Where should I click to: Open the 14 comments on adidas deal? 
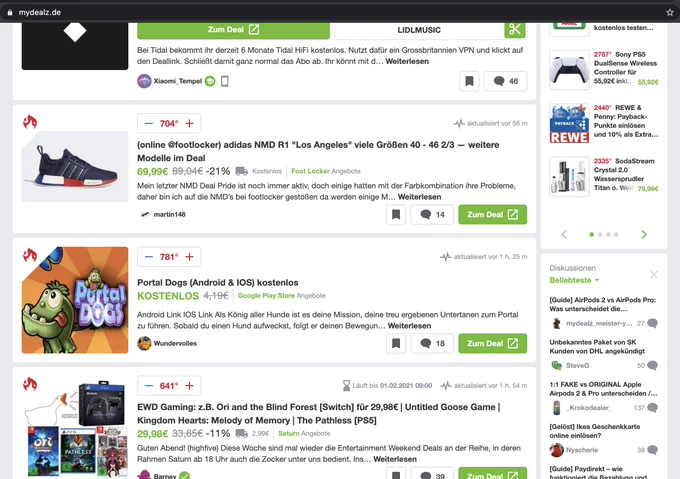(432, 215)
